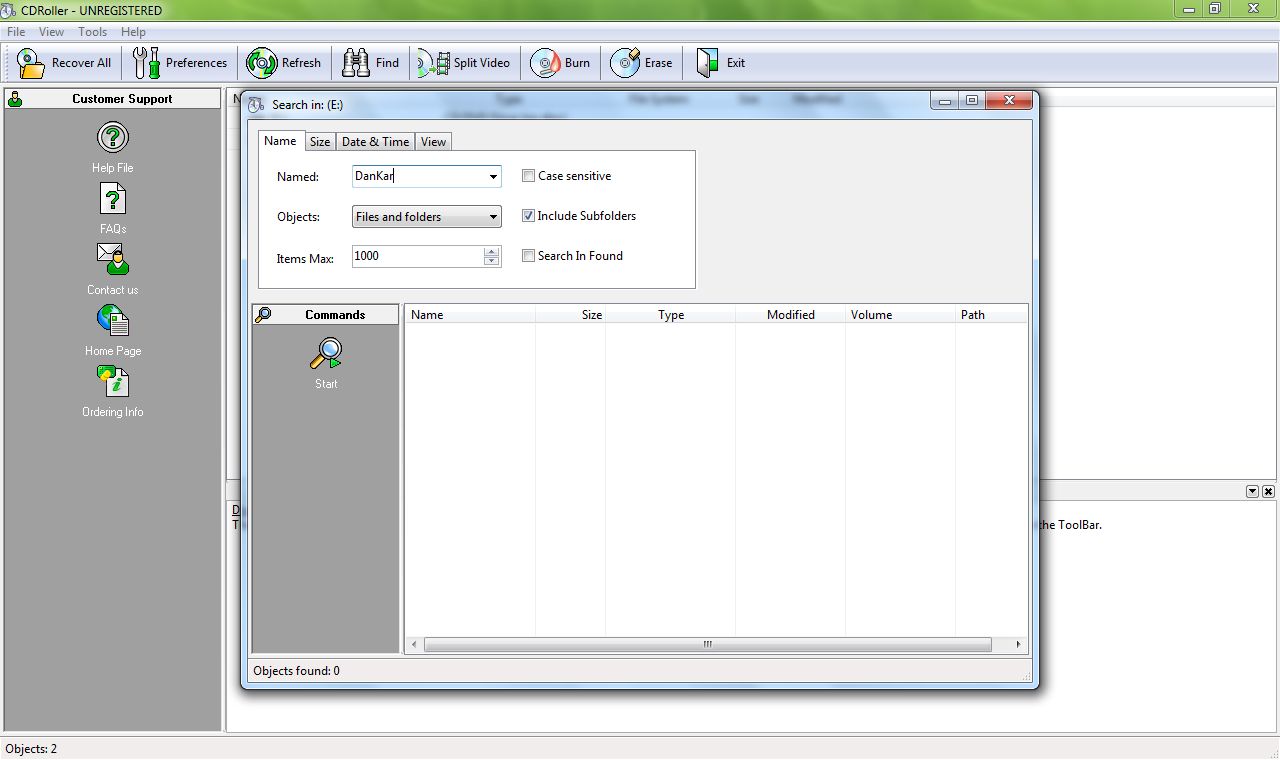The width and height of the screenshot is (1280, 760).
Task: Click 'Objects found: 0' status text
Action: click(x=296, y=671)
